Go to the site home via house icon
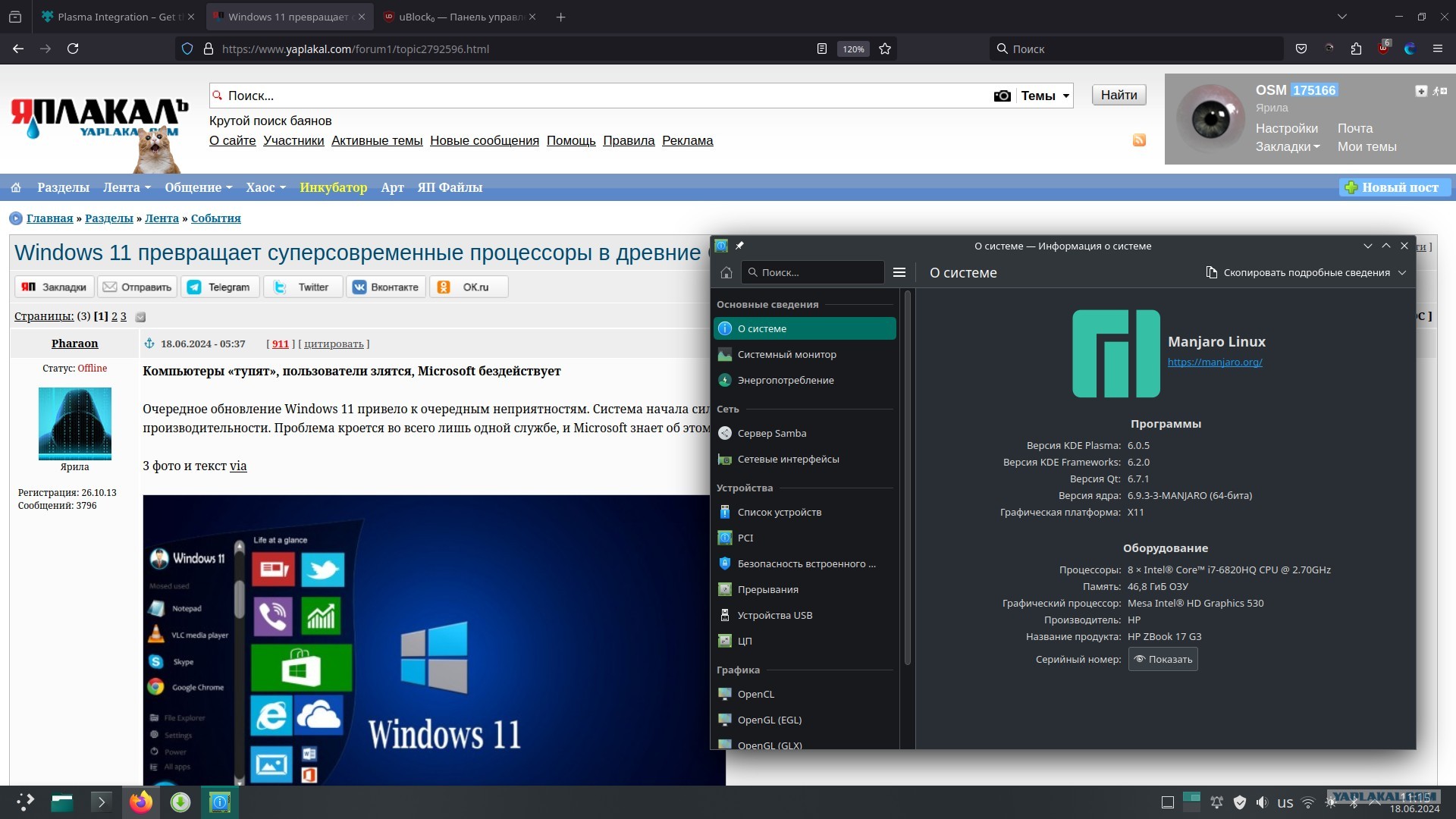The image size is (1456, 819). 16,187
